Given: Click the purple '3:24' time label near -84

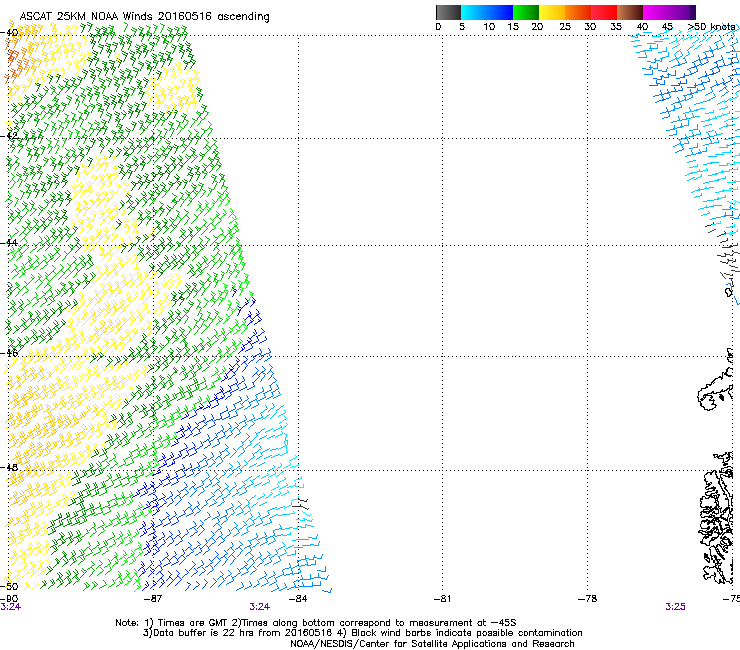Looking at the screenshot, I should pos(260,607).
